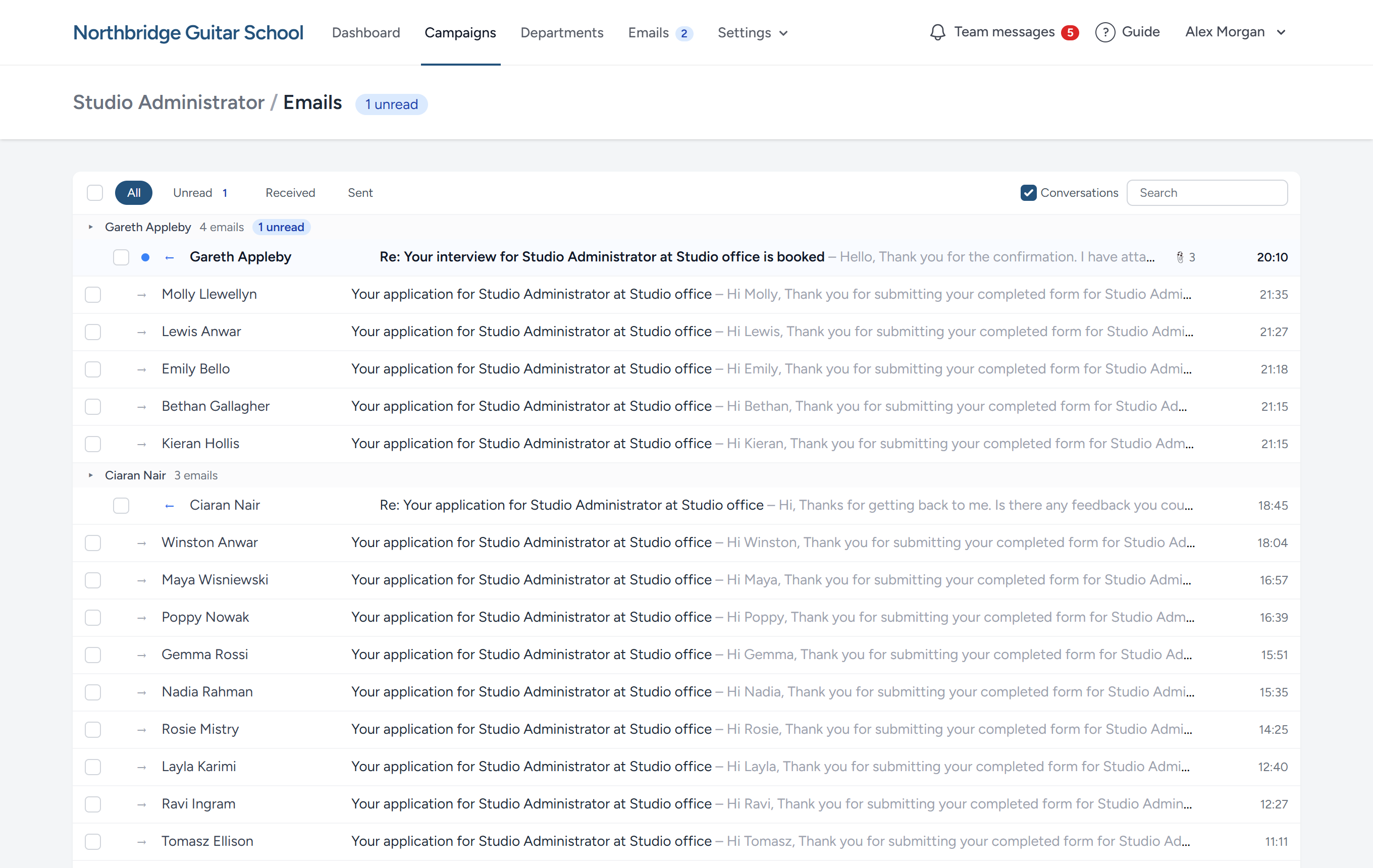Viewport: 1373px width, 868px height.
Task: Collapse the Ciaran Nair conversation group
Action: 91,475
